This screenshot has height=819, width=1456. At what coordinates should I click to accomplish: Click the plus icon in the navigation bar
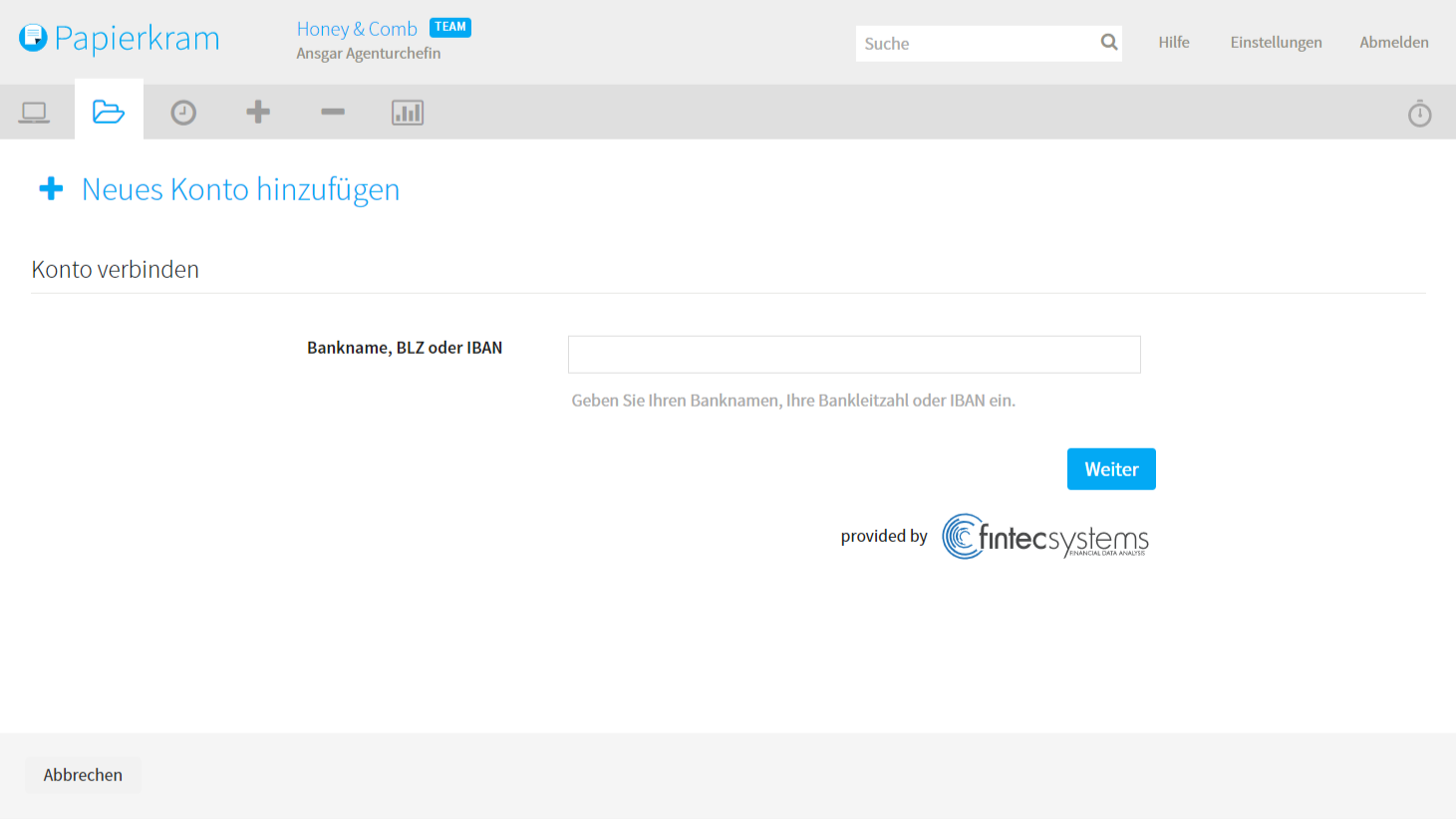coord(258,112)
